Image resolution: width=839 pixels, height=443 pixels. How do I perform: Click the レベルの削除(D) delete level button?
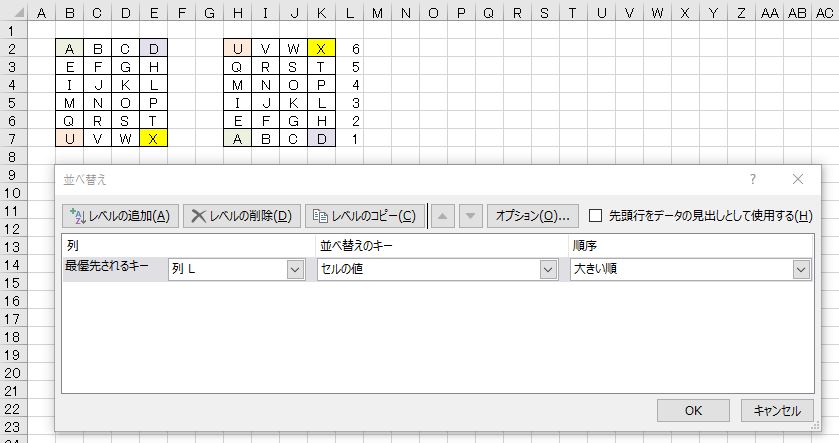(242, 216)
